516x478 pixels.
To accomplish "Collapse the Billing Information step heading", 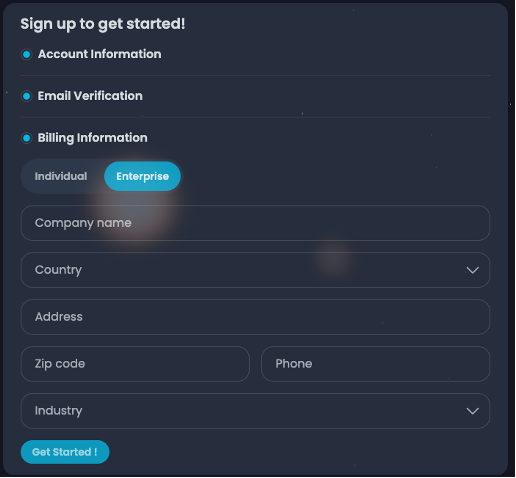I will tap(92, 138).
